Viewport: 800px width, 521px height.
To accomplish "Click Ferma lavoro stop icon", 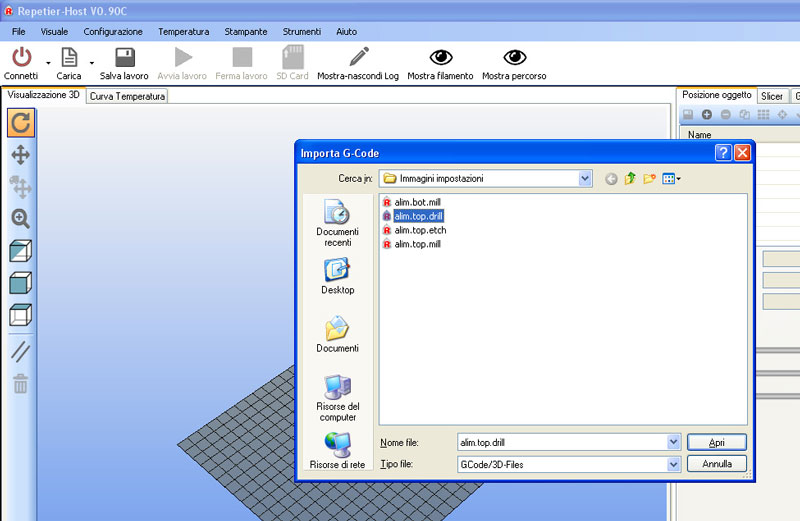I will click(x=242, y=57).
